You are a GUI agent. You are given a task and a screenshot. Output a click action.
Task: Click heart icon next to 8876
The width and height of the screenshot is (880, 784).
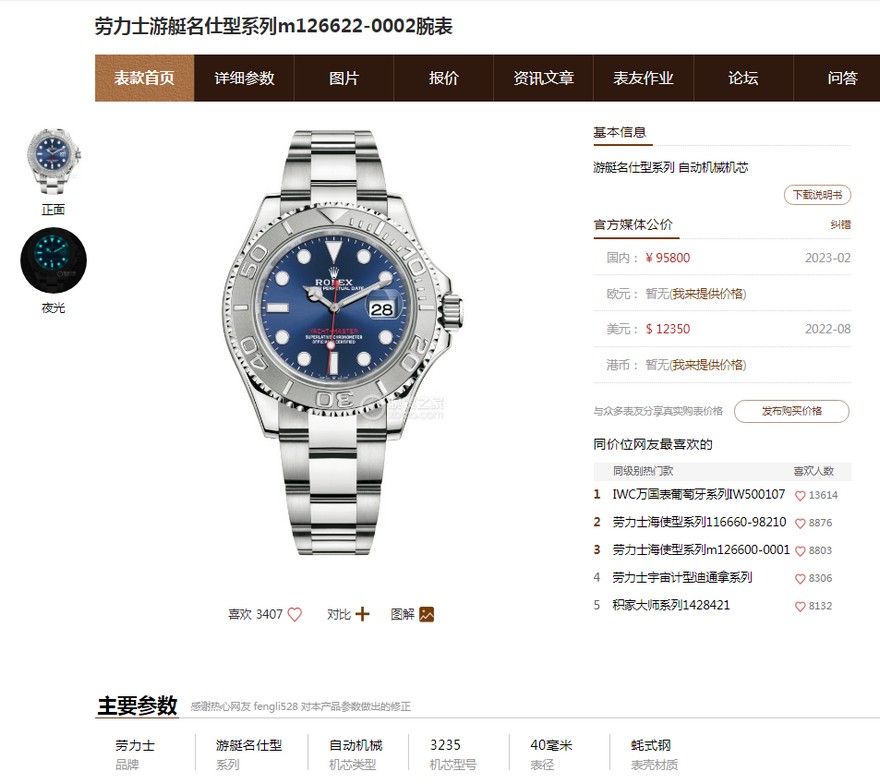click(800, 523)
